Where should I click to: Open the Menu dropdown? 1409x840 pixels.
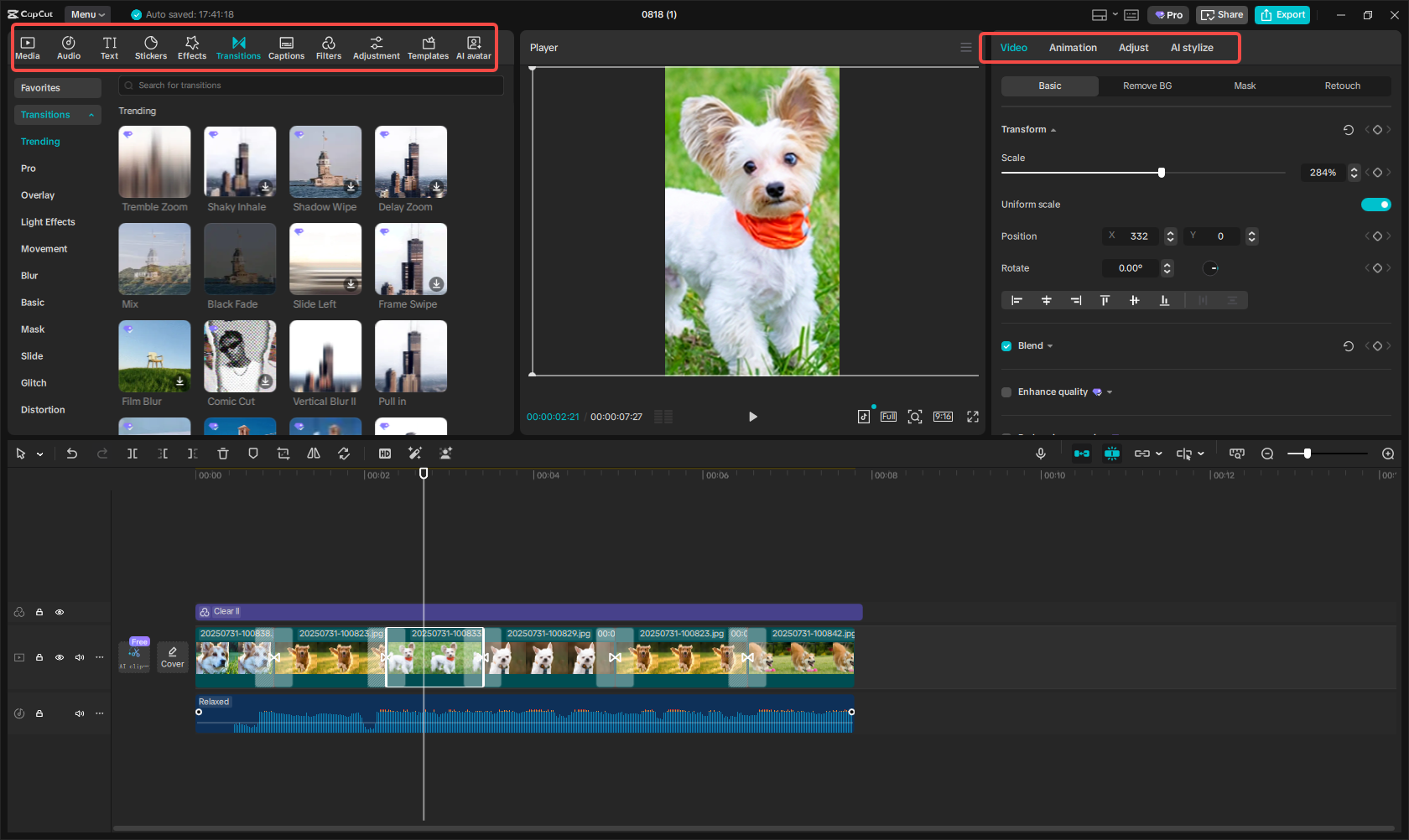87,14
